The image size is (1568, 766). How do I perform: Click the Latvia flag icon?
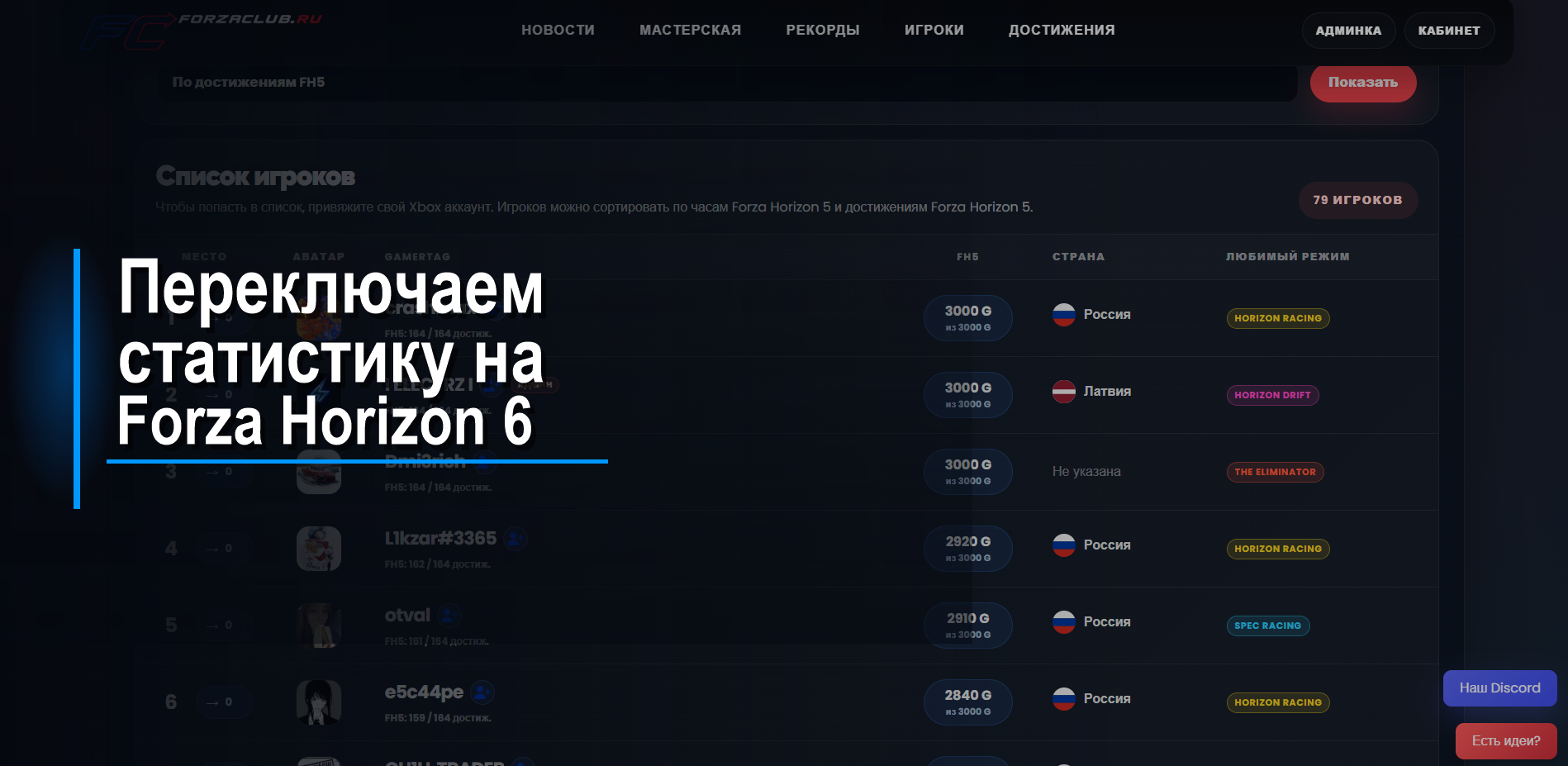click(x=1064, y=392)
